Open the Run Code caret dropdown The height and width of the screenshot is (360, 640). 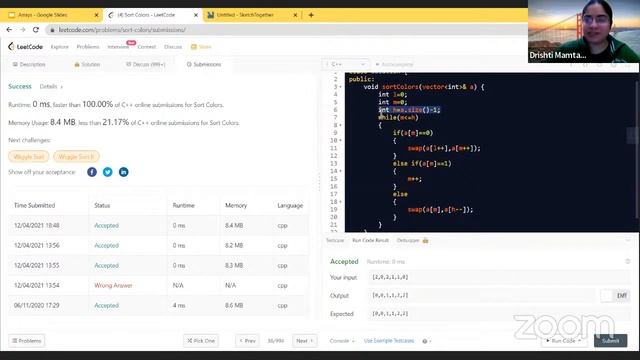coord(580,341)
